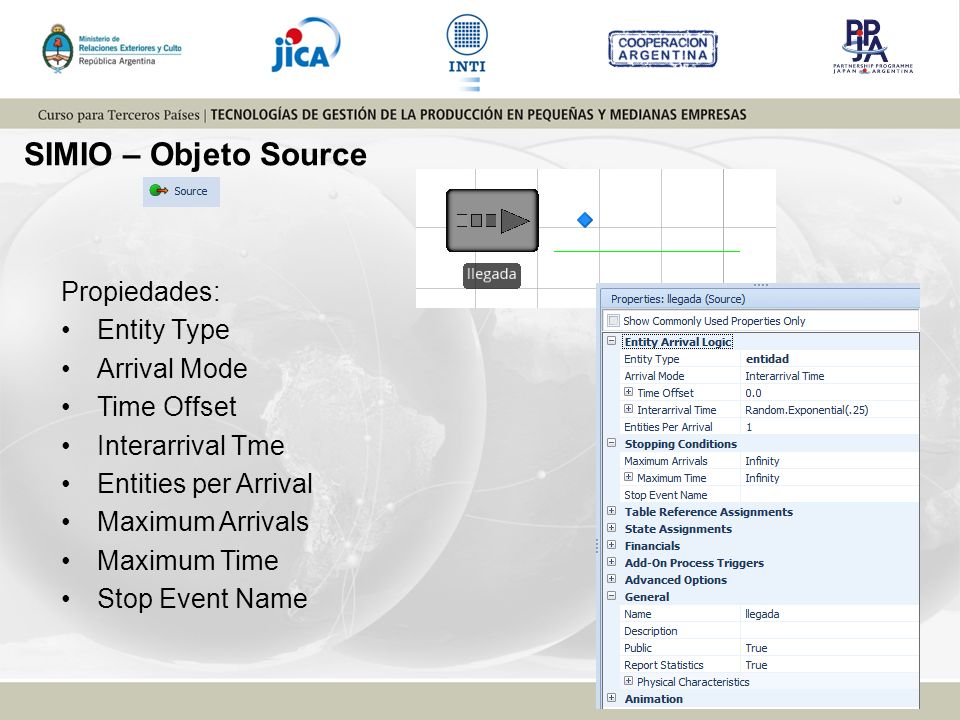Click the llegada label under source

coord(492,274)
